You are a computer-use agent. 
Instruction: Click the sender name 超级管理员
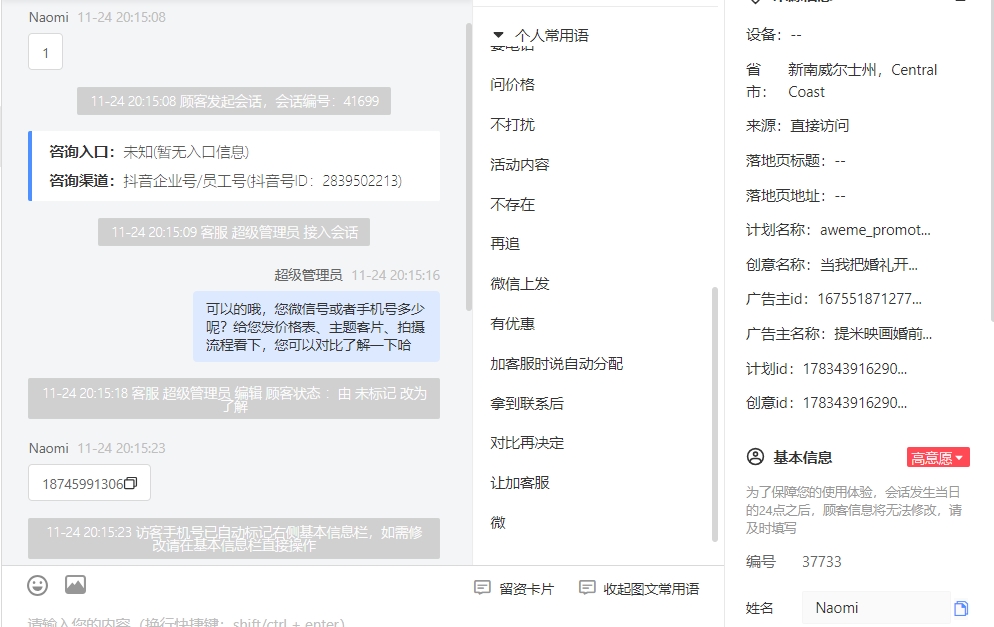point(308,275)
